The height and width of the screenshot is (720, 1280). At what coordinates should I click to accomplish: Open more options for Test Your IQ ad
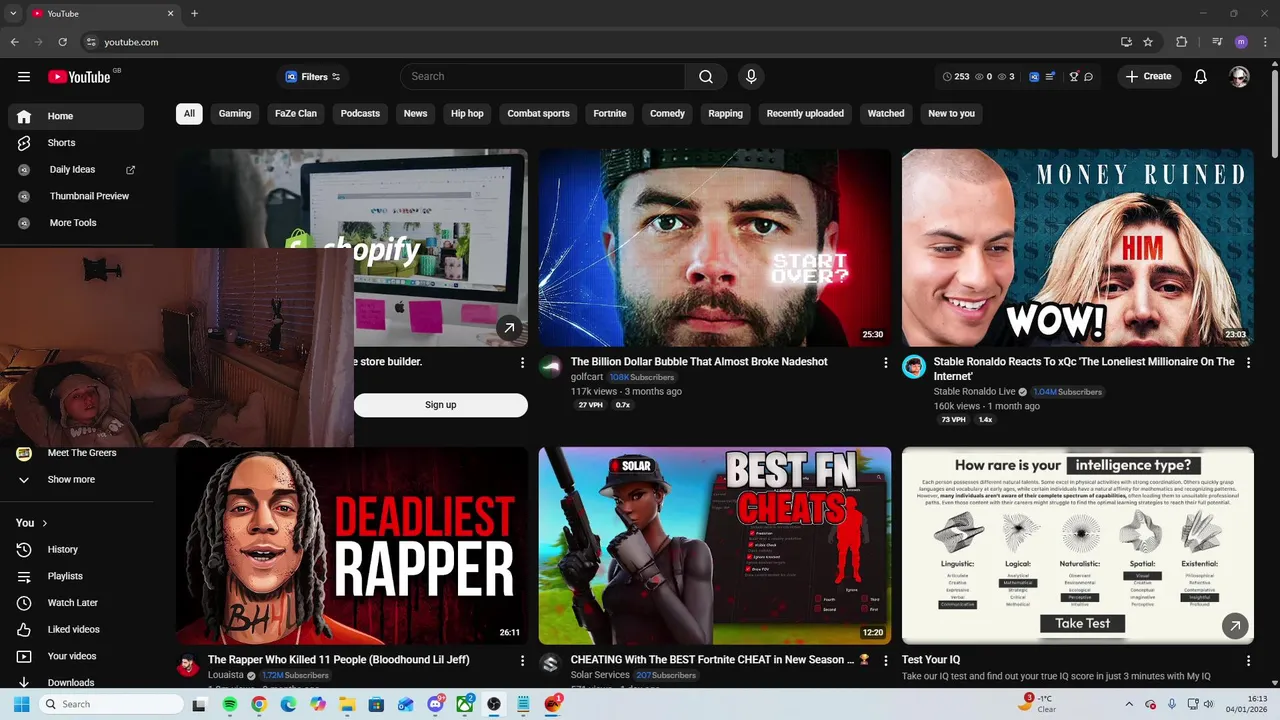pyautogui.click(x=1248, y=661)
